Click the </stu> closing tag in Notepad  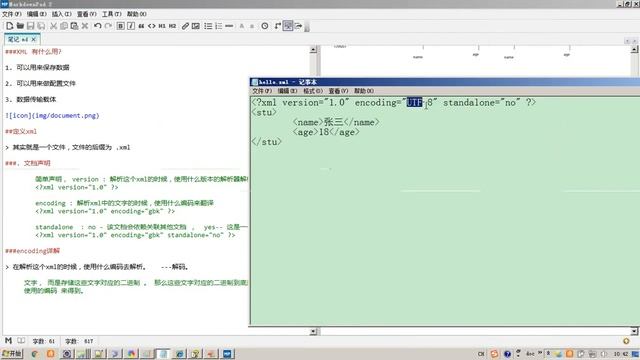tap(267, 142)
